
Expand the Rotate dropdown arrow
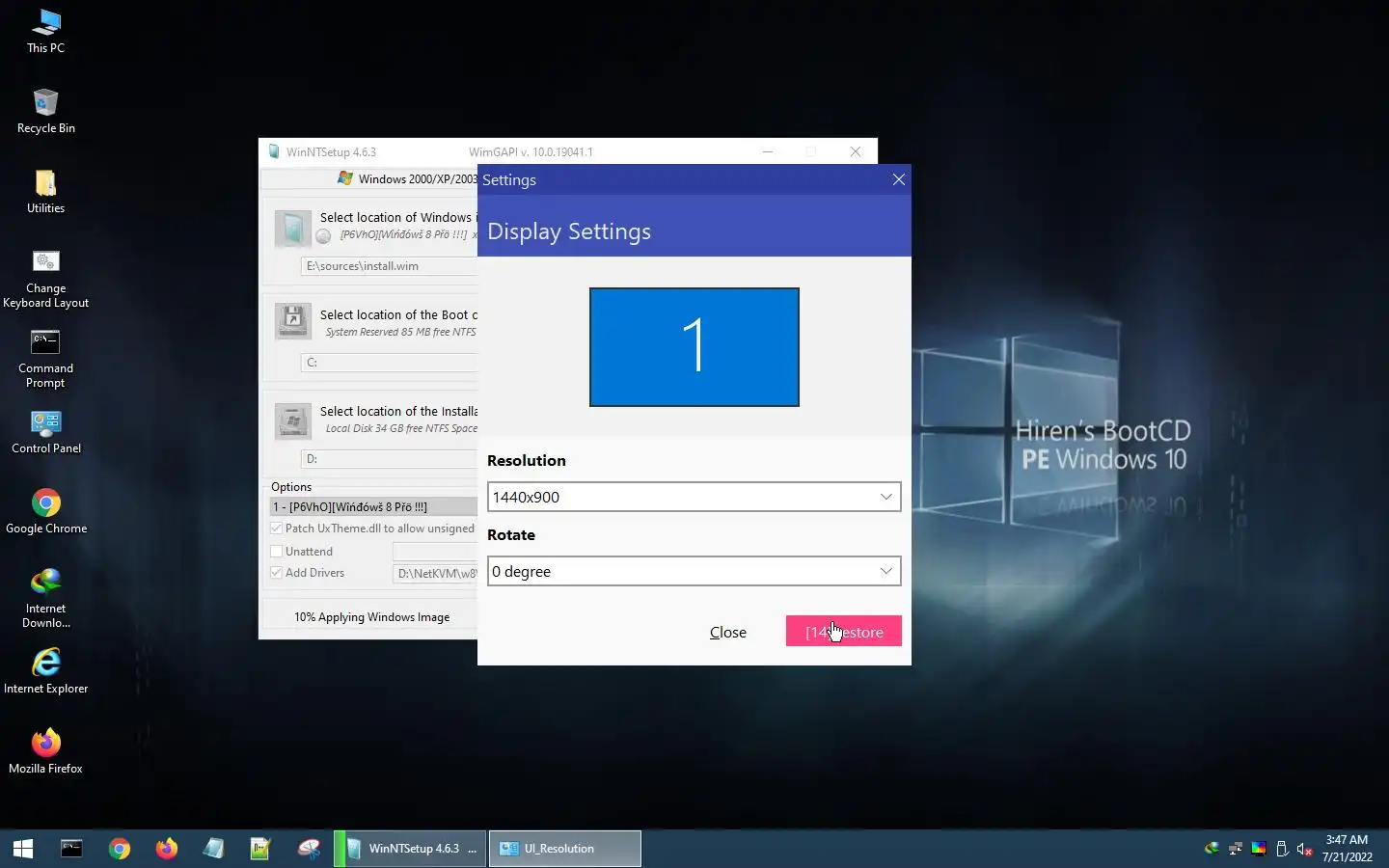(x=885, y=571)
